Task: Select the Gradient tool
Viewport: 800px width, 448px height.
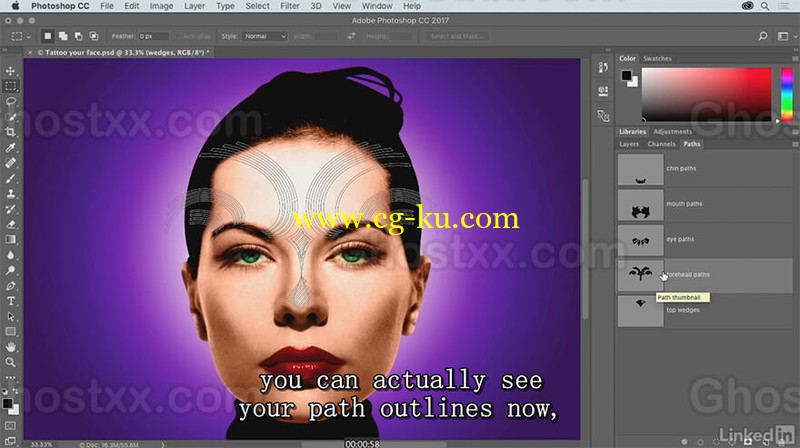Action: [10, 240]
